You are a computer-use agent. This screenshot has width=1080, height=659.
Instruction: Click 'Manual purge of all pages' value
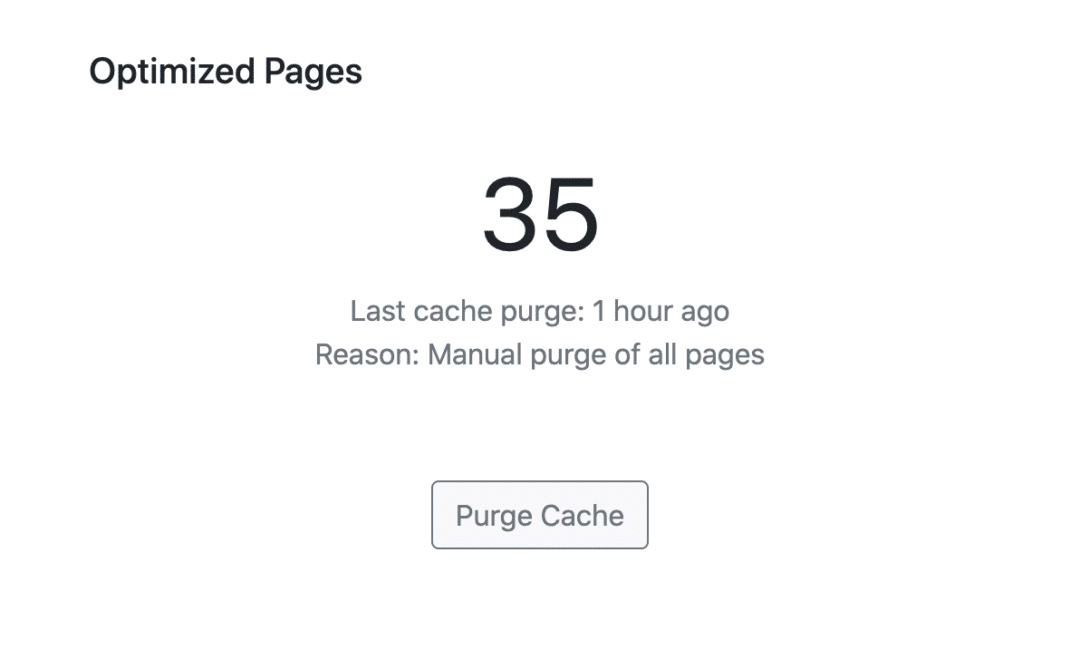pyautogui.click(x=596, y=355)
